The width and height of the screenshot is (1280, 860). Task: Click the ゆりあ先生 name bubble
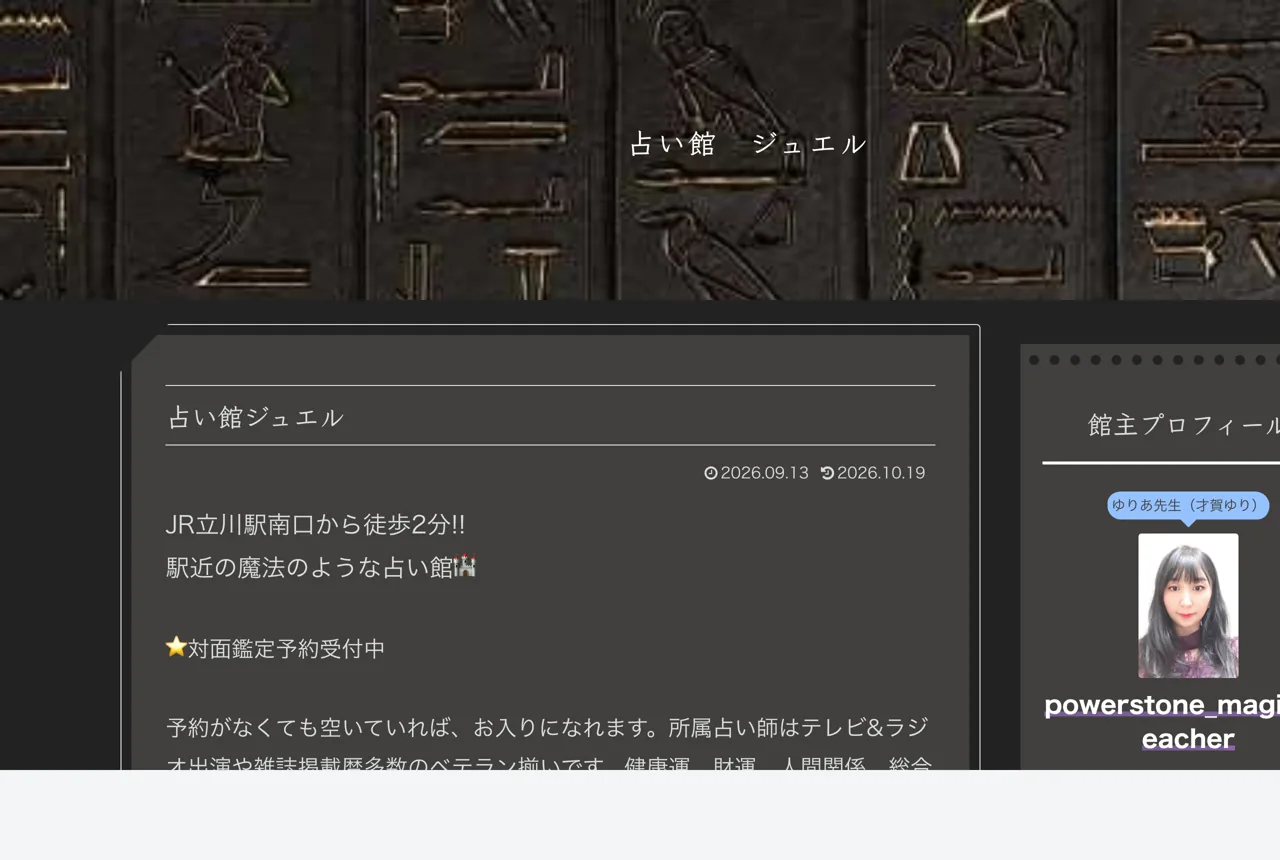pyautogui.click(x=1188, y=505)
